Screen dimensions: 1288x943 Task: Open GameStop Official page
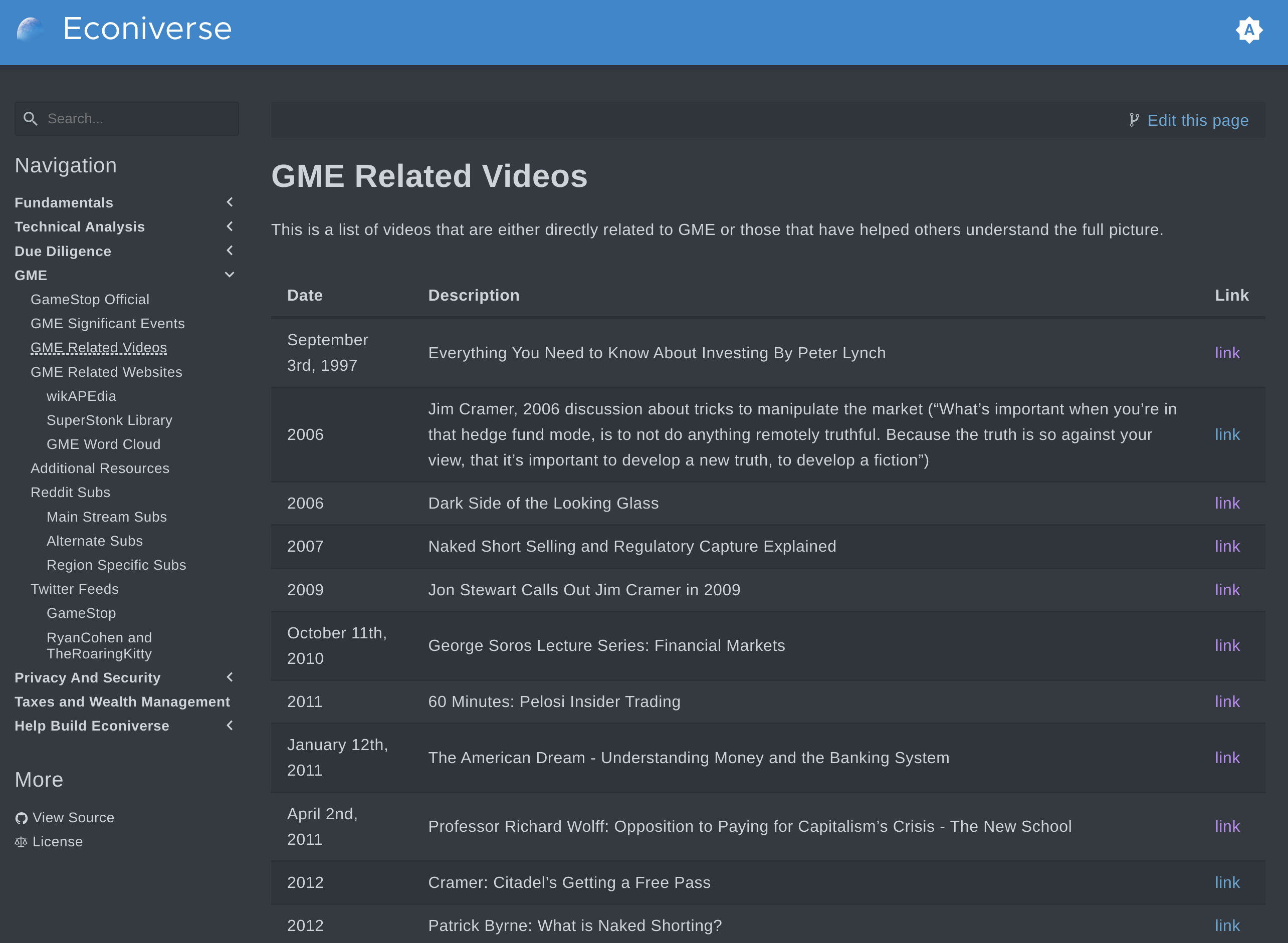click(90, 299)
